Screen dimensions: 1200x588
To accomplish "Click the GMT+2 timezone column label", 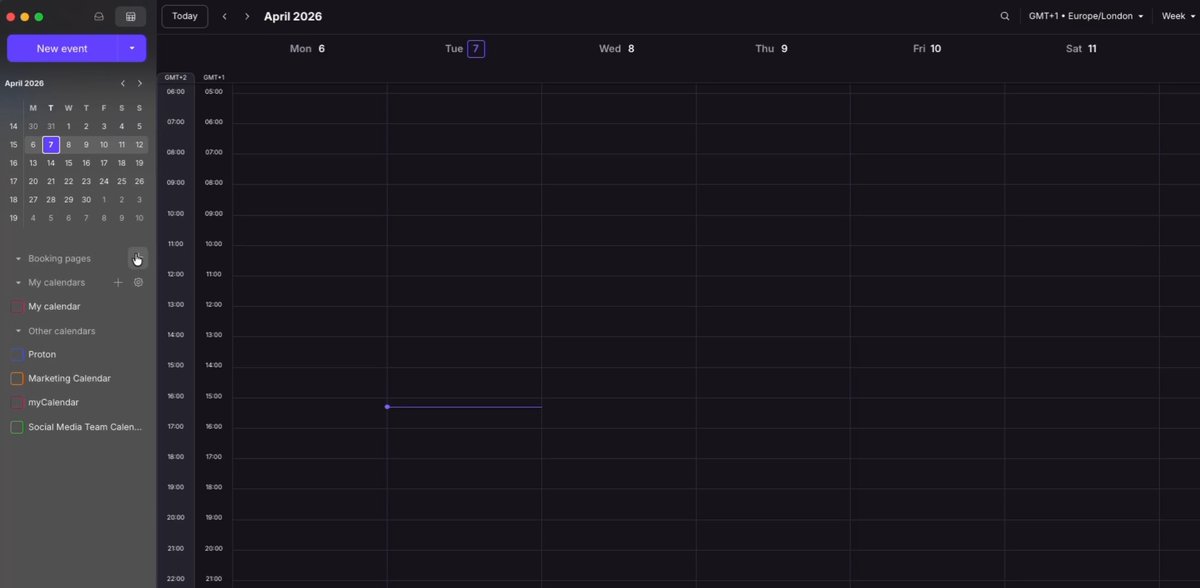I will click(175, 77).
